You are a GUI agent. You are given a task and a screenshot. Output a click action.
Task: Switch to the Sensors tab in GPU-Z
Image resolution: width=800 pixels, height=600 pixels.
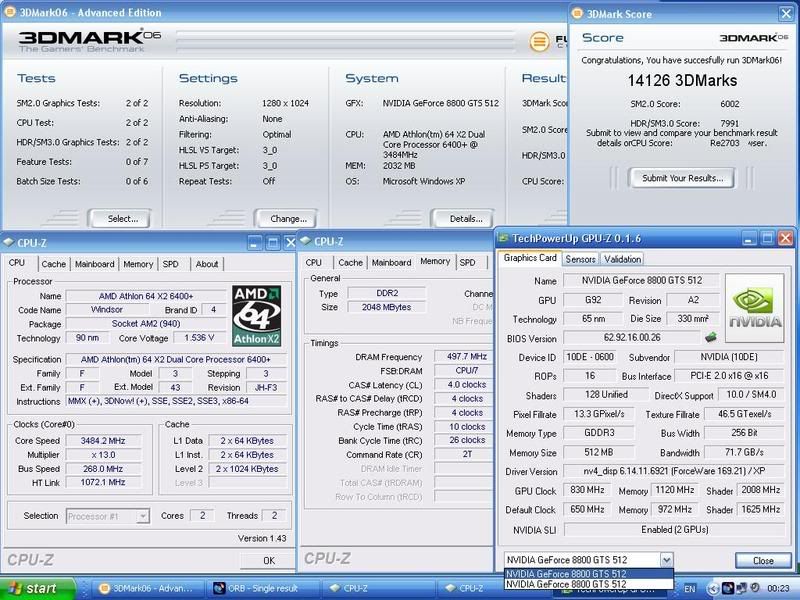[580, 259]
